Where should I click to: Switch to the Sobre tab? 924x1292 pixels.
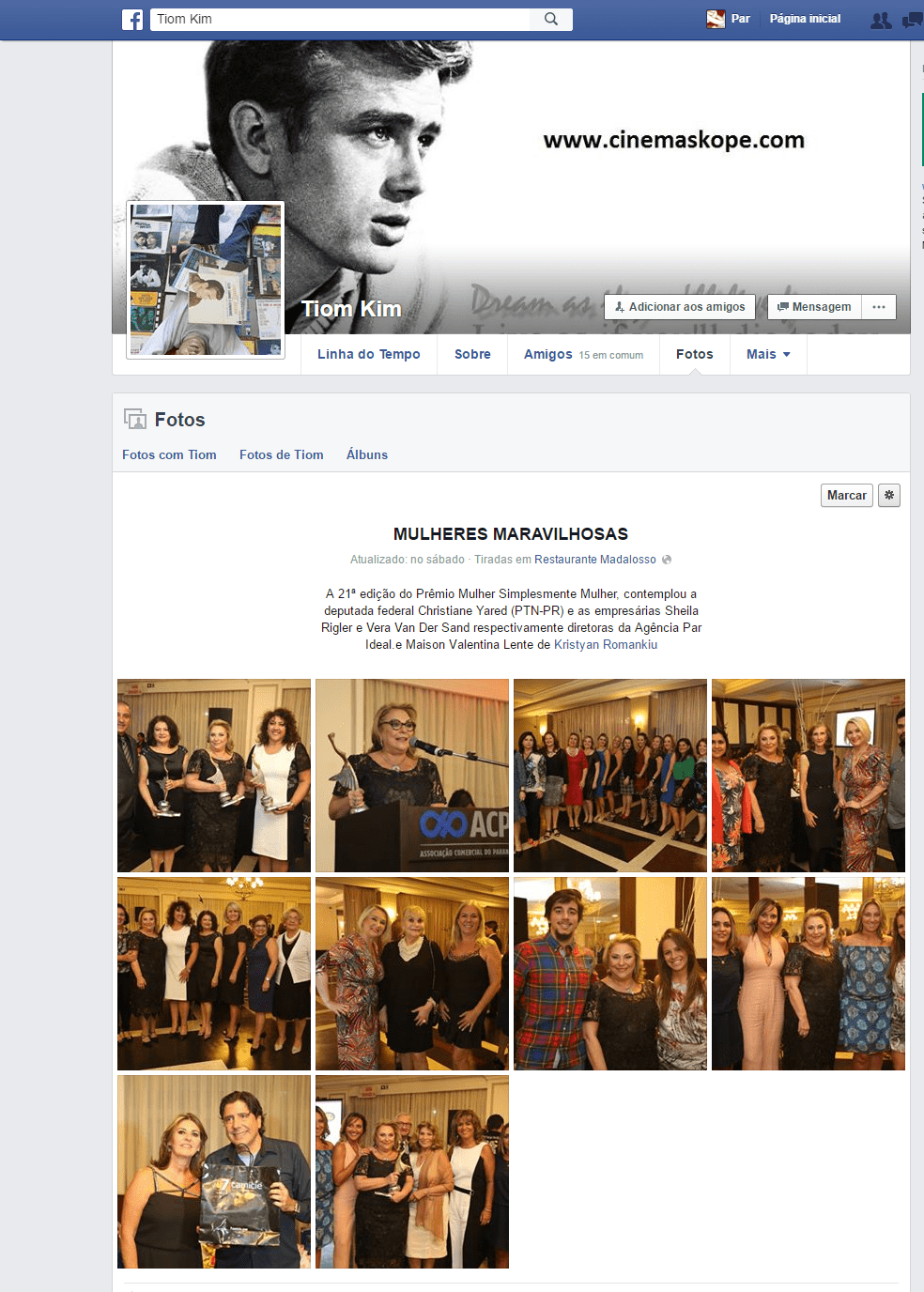472,354
